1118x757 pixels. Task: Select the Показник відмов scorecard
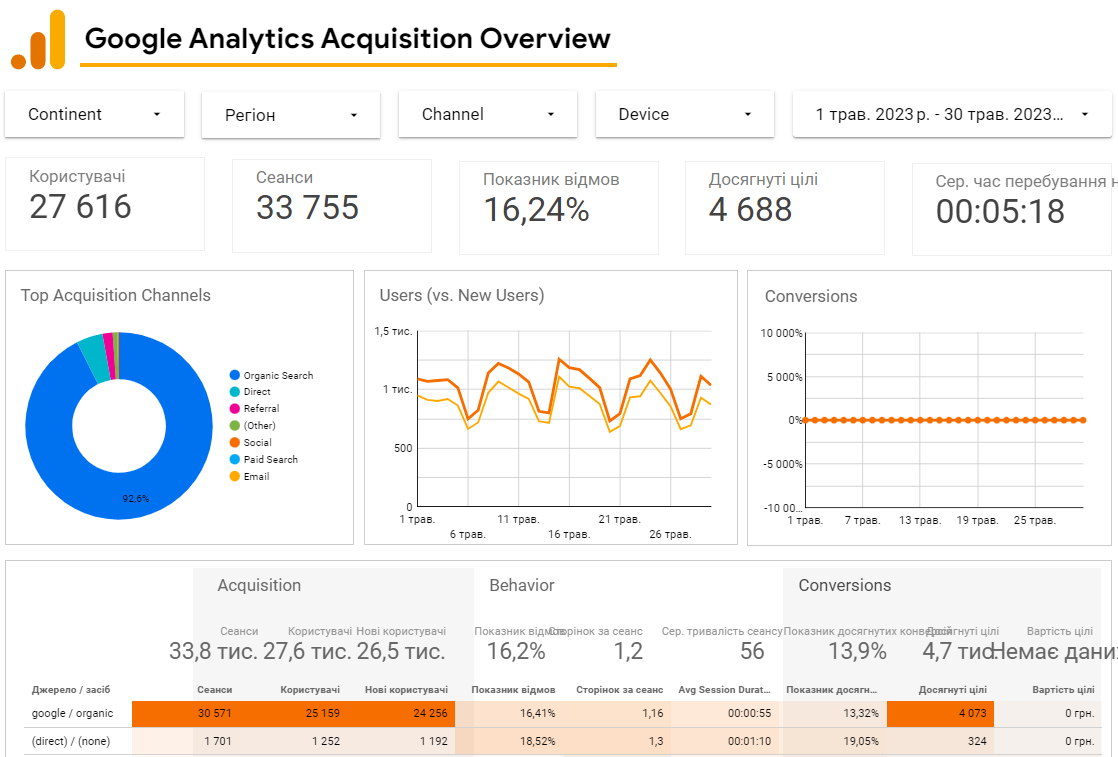[559, 207]
